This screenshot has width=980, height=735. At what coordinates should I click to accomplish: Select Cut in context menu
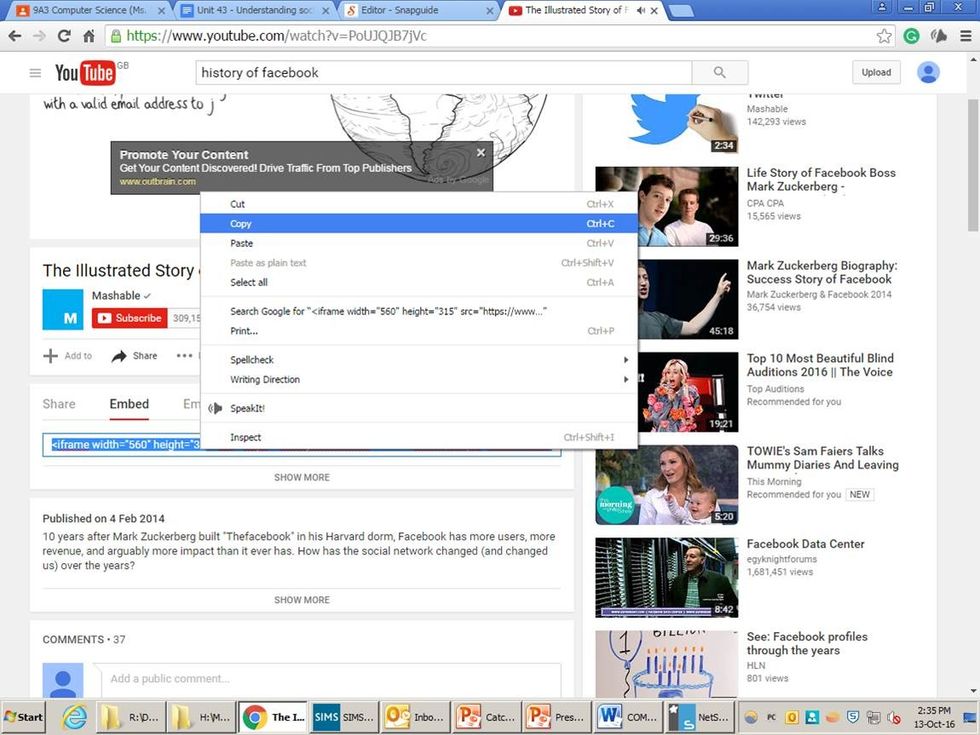pyautogui.click(x=419, y=204)
